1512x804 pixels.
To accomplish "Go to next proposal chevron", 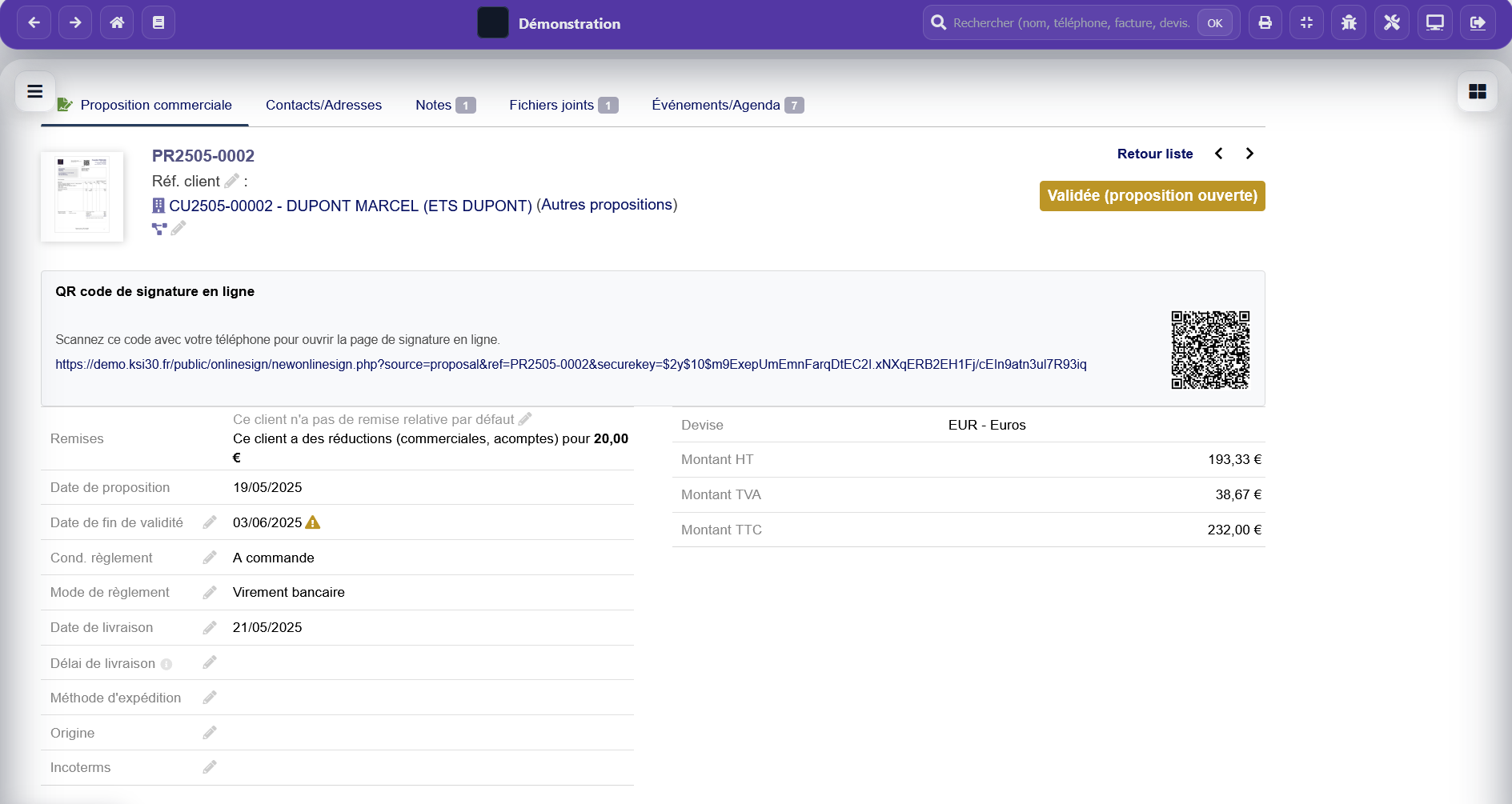I will click(x=1249, y=154).
